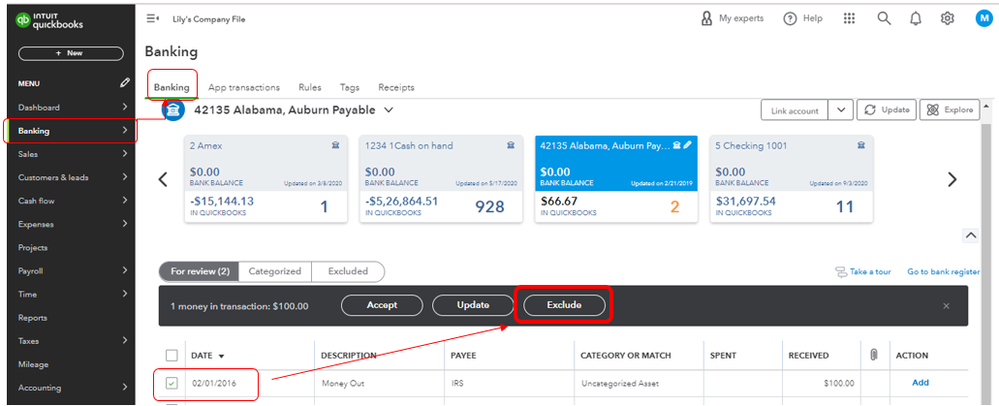Click the attachment paperclip column icon

coord(874,355)
